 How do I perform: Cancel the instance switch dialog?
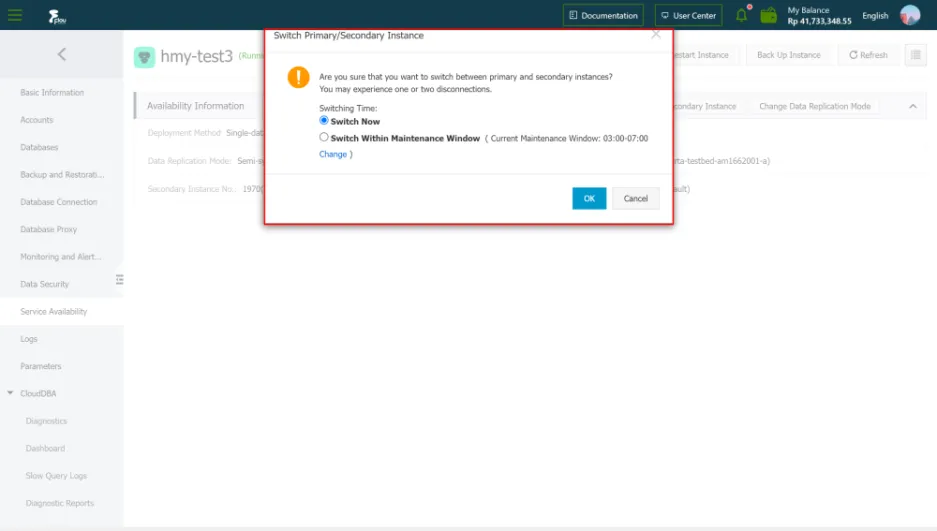coord(635,198)
